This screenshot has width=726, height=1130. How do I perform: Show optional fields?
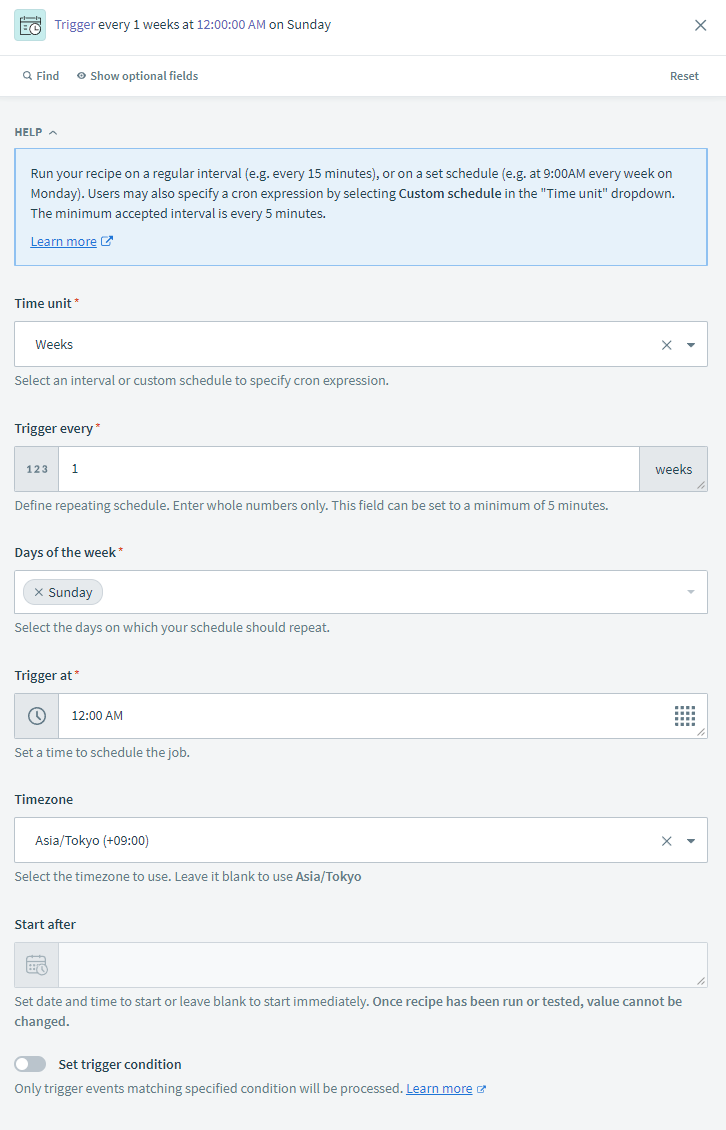pyautogui.click(x=137, y=76)
